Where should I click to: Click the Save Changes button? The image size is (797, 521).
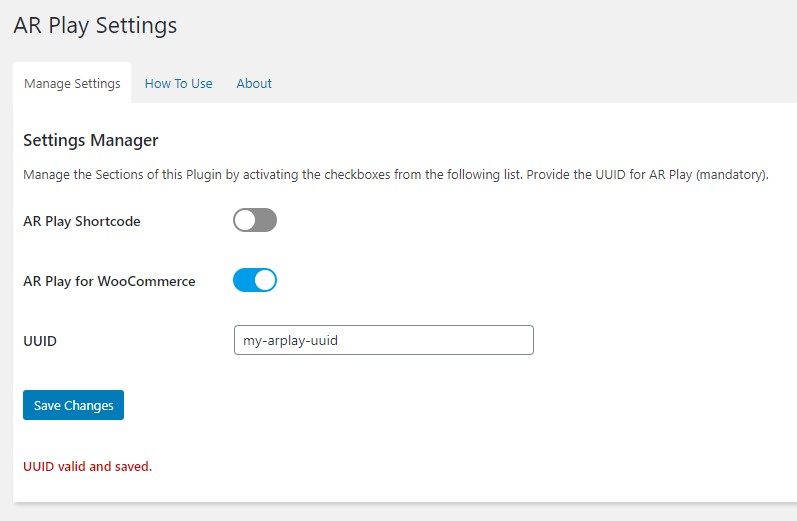[73, 405]
